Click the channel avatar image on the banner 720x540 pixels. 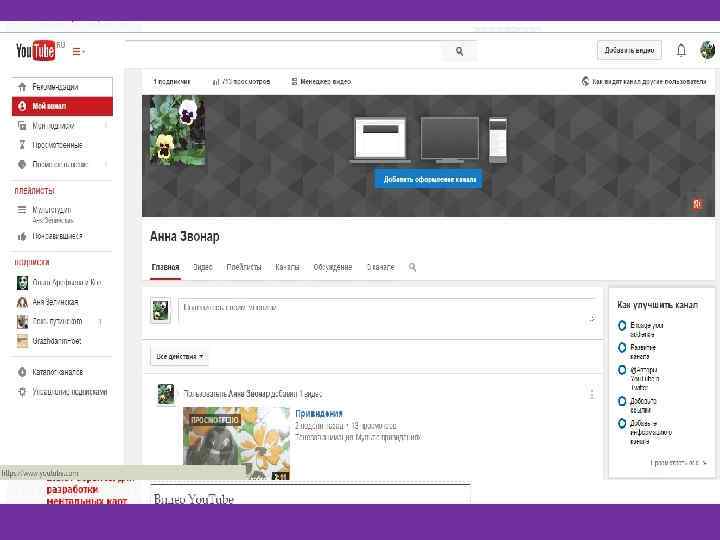(x=178, y=130)
